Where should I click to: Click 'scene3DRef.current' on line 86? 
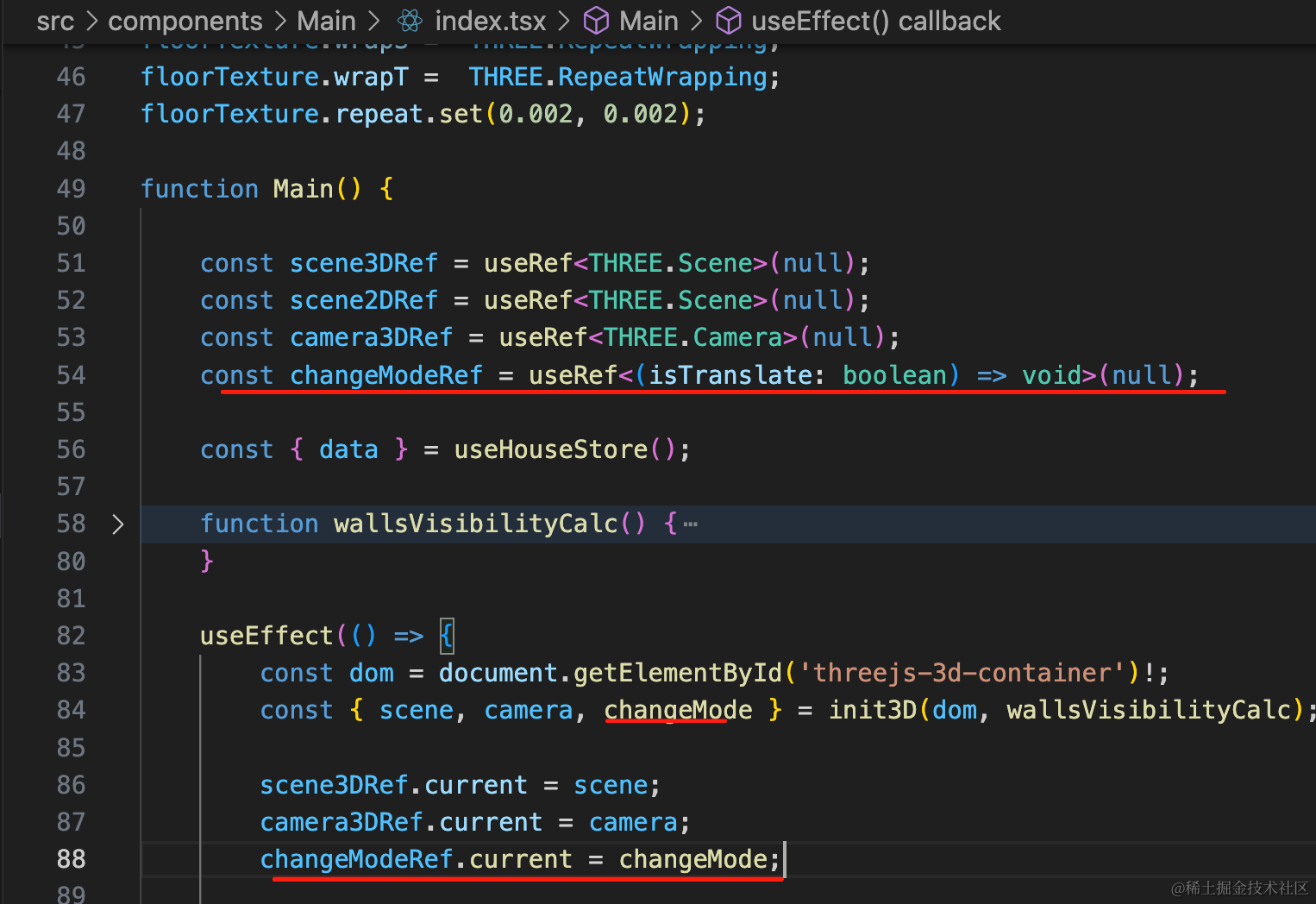pyautogui.click(x=393, y=785)
